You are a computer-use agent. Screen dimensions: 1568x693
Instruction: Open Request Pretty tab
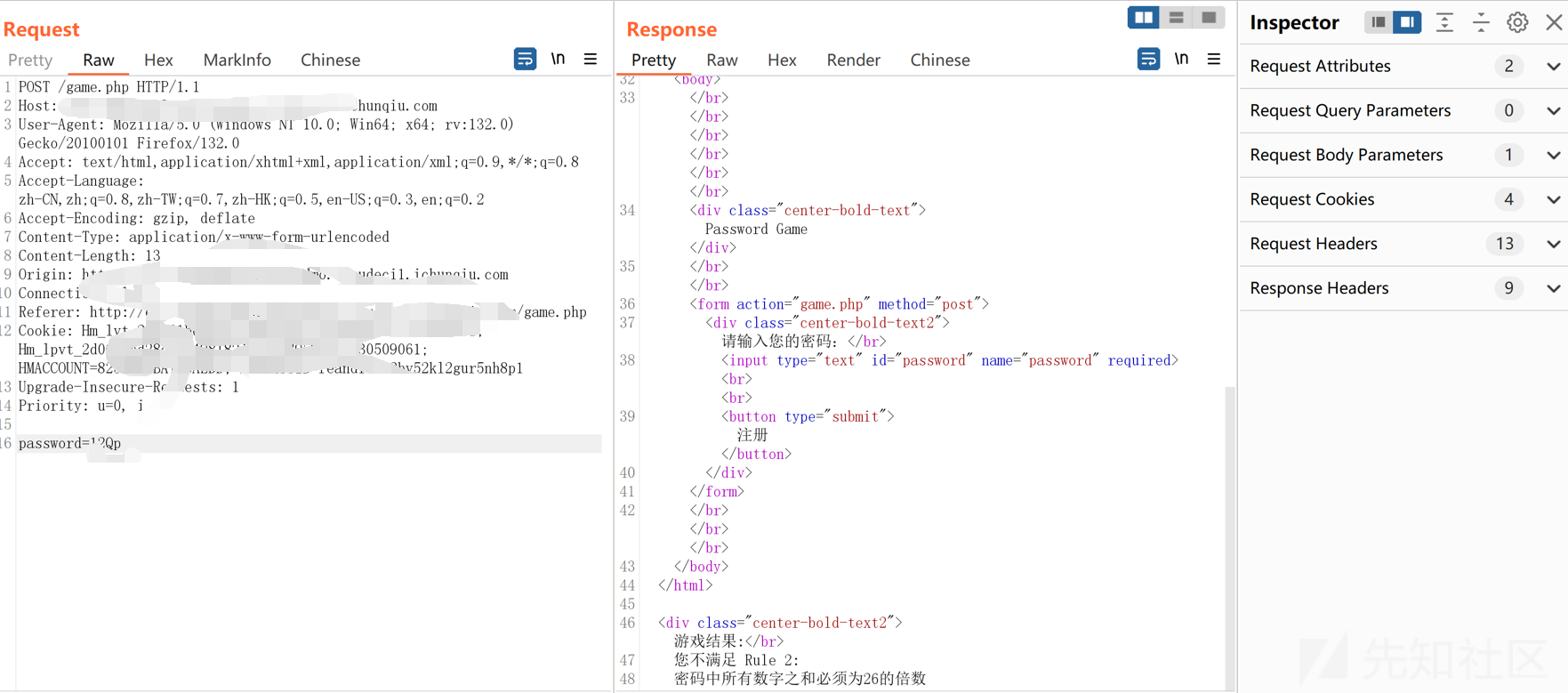(x=30, y=60)
